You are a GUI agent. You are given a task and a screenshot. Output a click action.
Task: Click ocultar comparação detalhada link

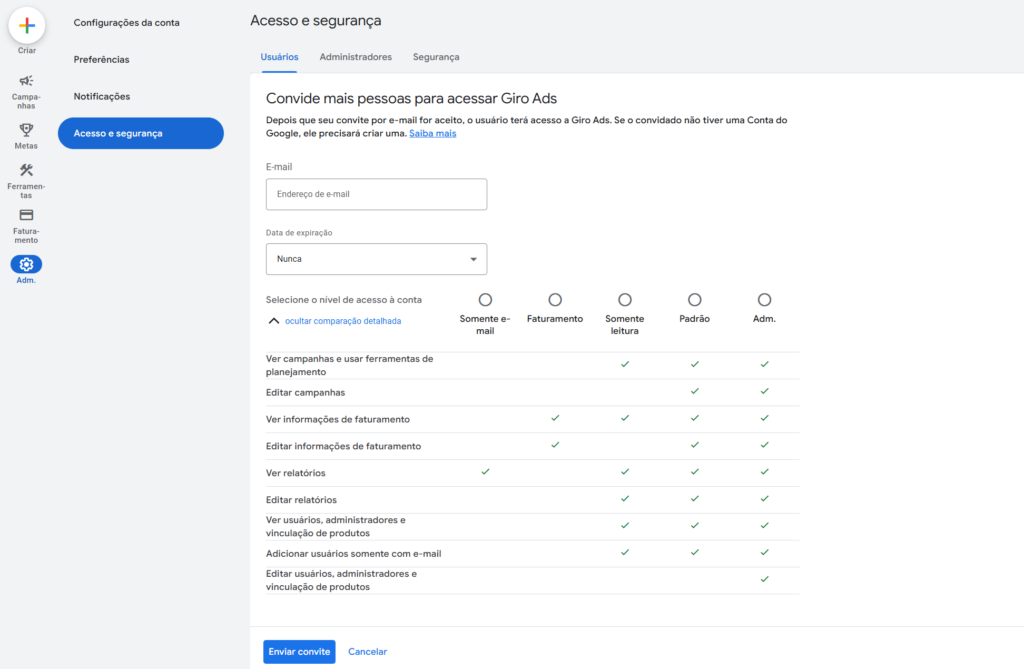tap(343, 321)
